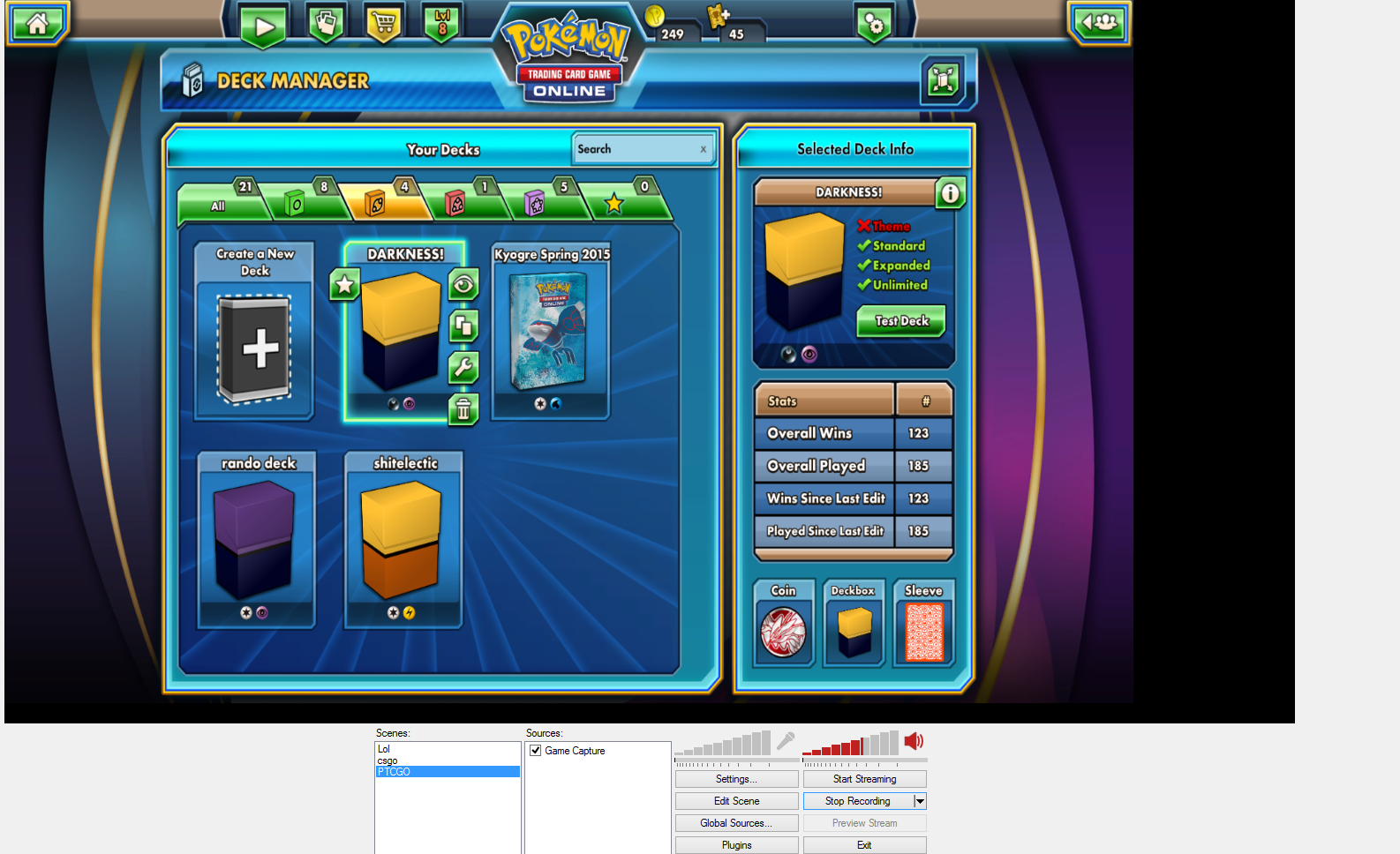Toggle fullscreen view icon in Deck Manager
The image size is (1400, 854).
pyautogui.click(x=942, y=80)
